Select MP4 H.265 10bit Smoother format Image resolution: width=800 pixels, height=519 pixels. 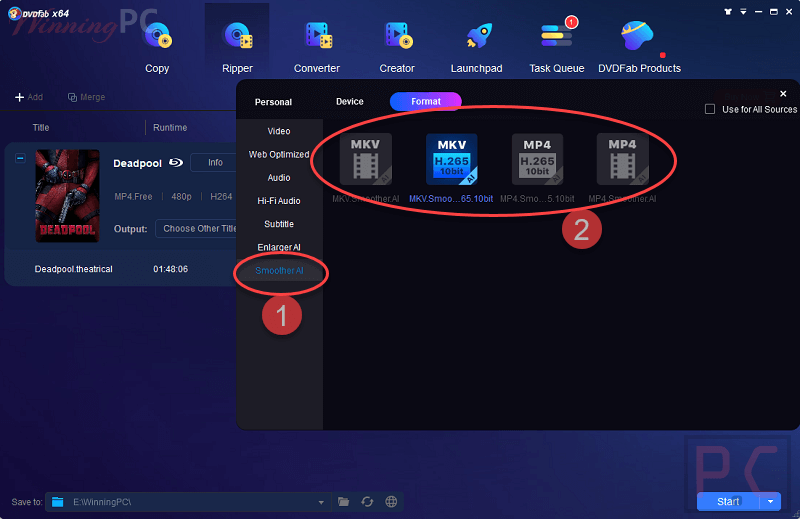[x=537, y=159]
